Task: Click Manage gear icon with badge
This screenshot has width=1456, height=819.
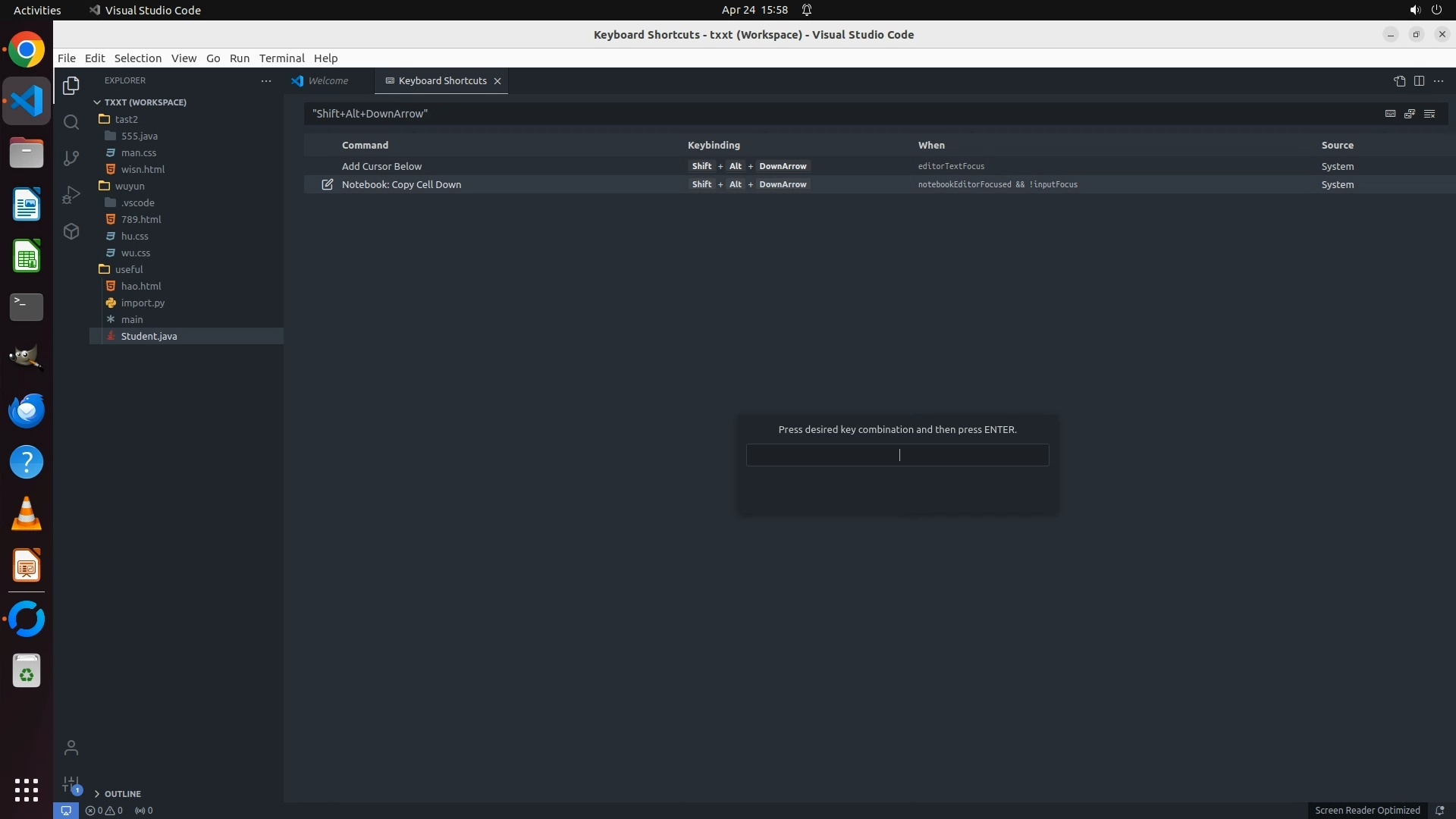Action: coord(71,784)
